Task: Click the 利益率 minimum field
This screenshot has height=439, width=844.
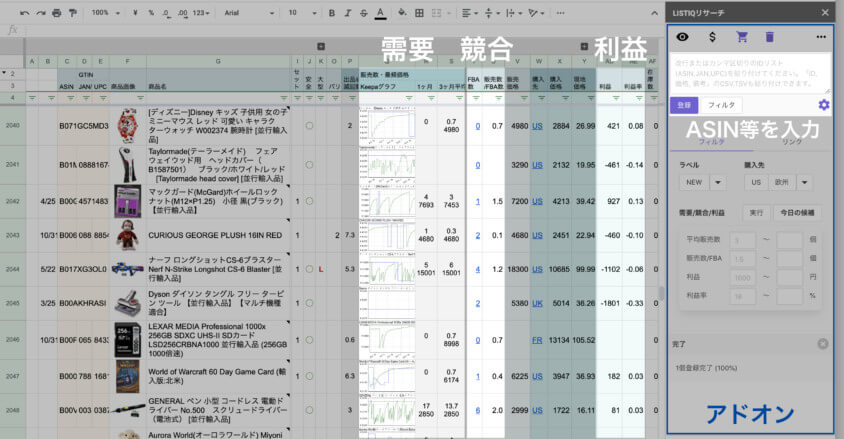Action: point(742,296)
